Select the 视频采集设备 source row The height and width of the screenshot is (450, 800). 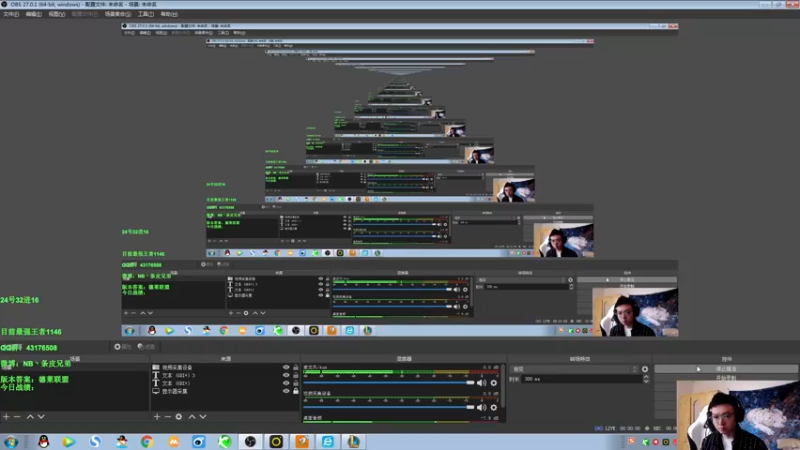pos(226,367)
